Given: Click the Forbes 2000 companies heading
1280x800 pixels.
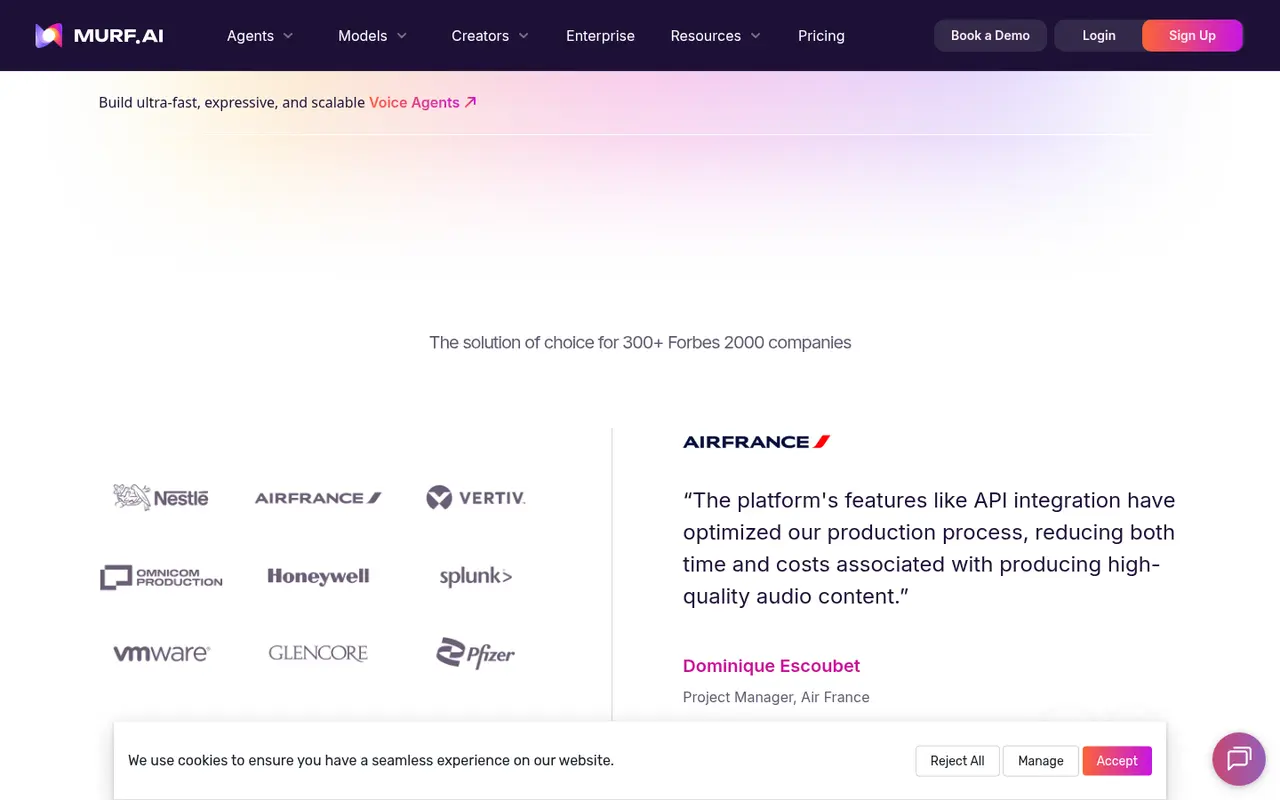Looking at the screenshot, I should click(x=640, y=342).
